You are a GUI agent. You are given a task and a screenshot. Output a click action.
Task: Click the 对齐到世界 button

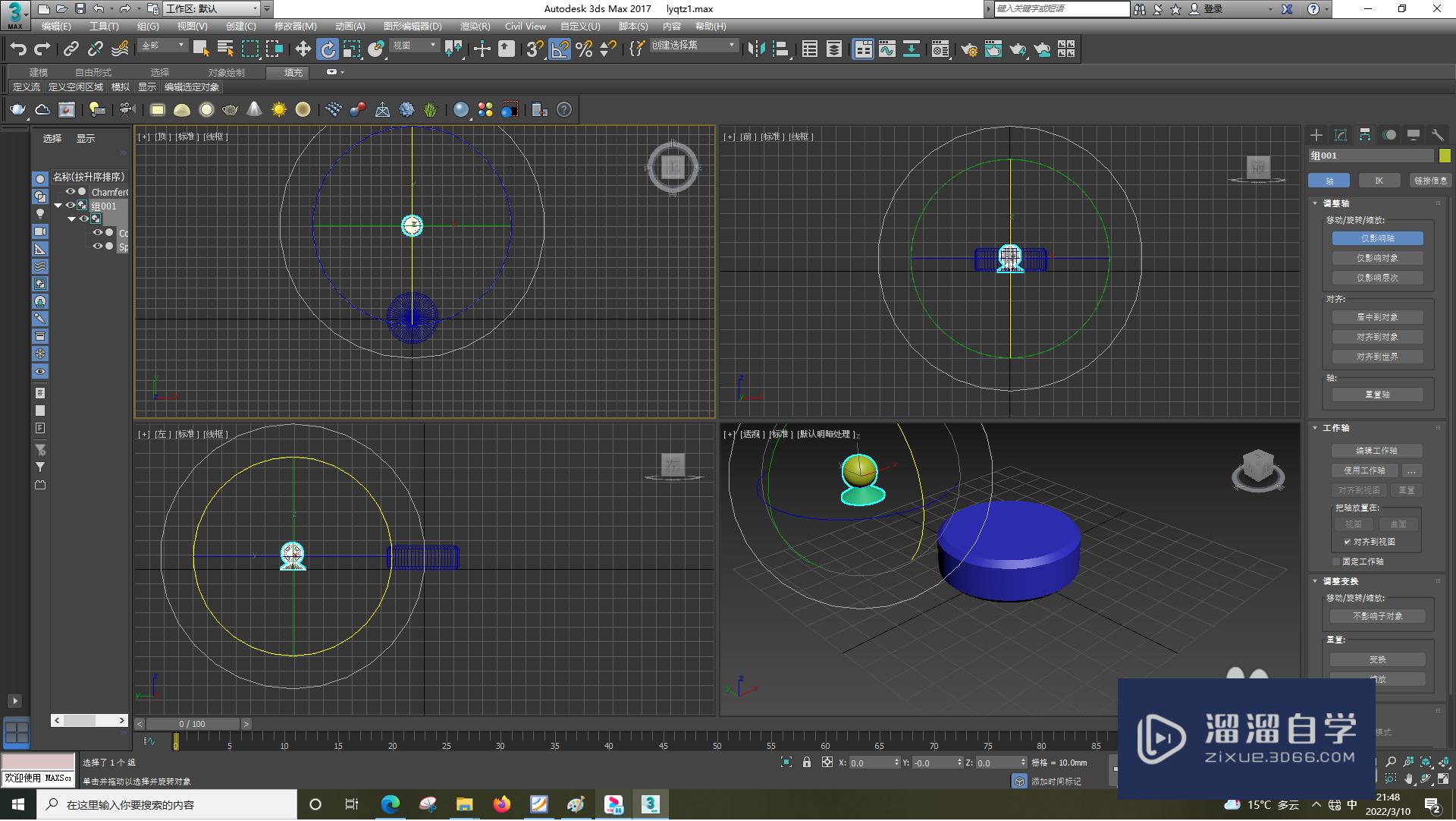(1377, 357)
